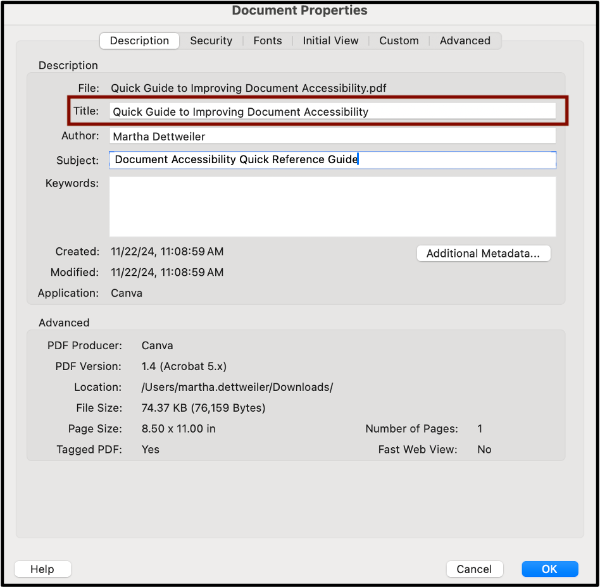
Task: Switch to the Initial View tab
Action: tap(331, 41)
